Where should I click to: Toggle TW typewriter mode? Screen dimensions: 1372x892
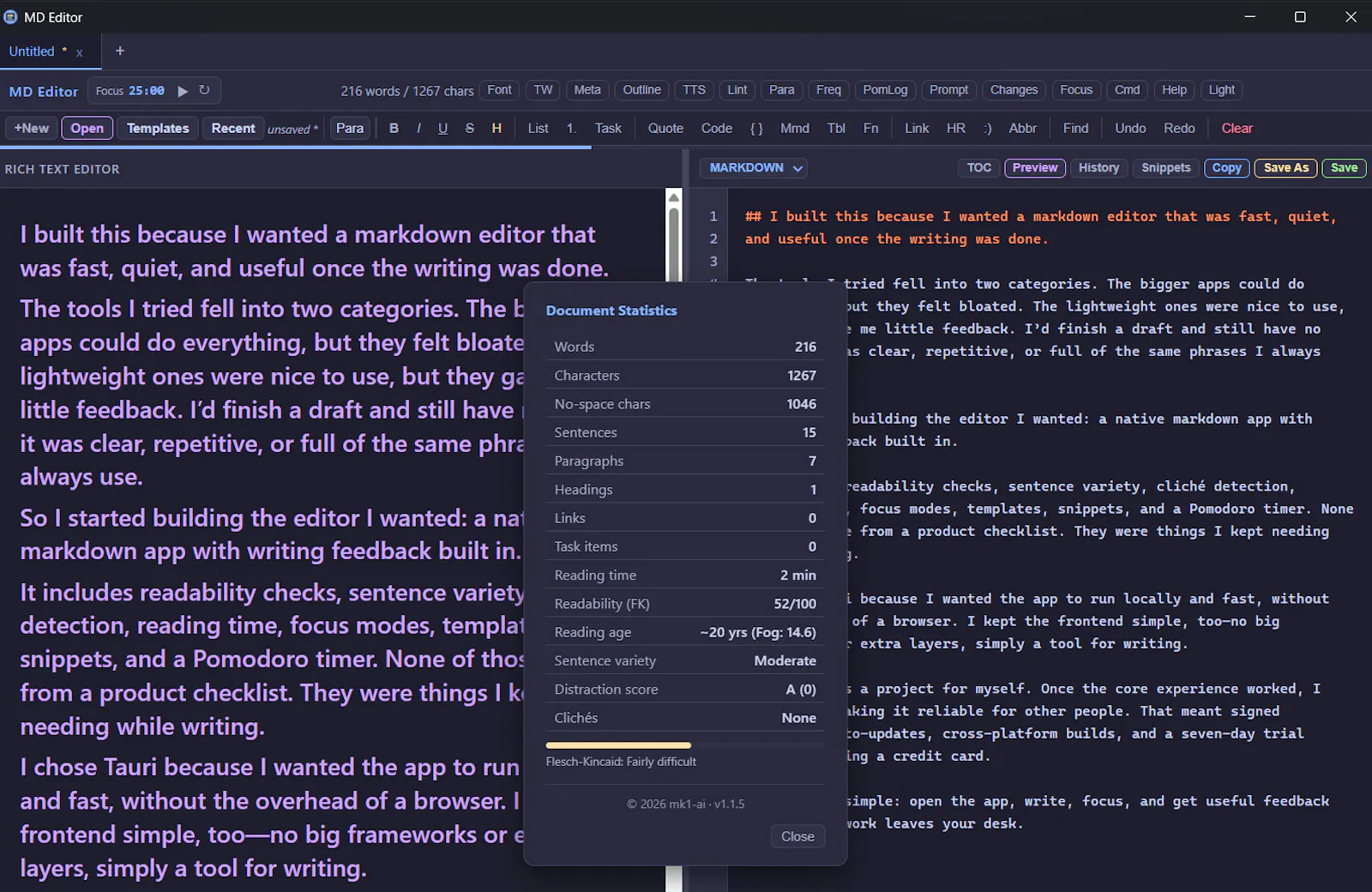[x=544, y=90]
